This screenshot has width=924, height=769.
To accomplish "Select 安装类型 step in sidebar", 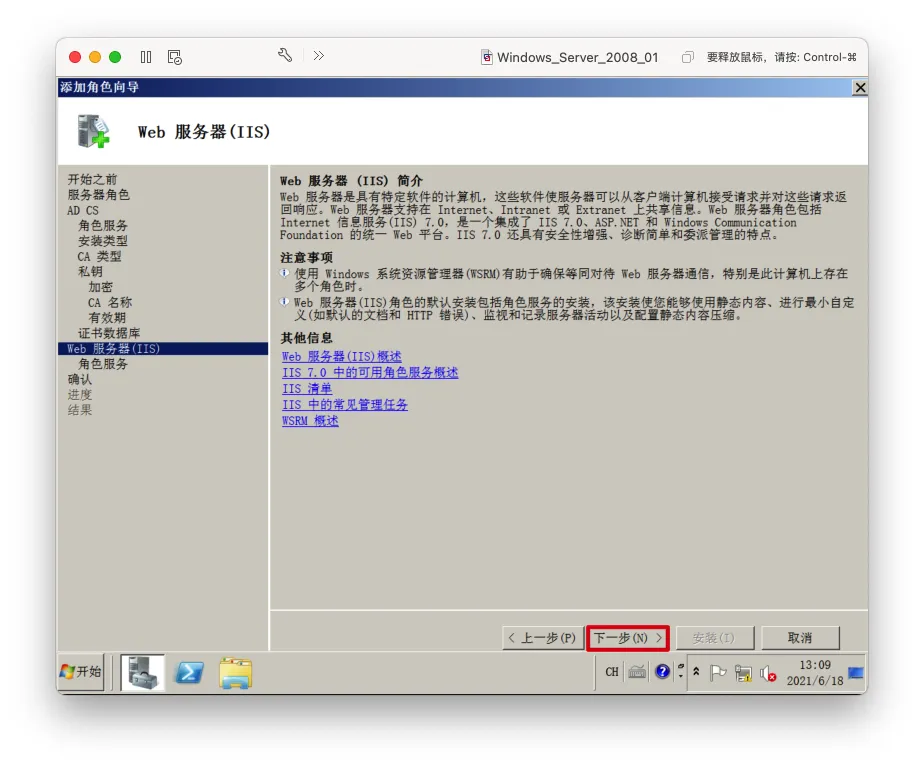I will click(x=103, y=241).
